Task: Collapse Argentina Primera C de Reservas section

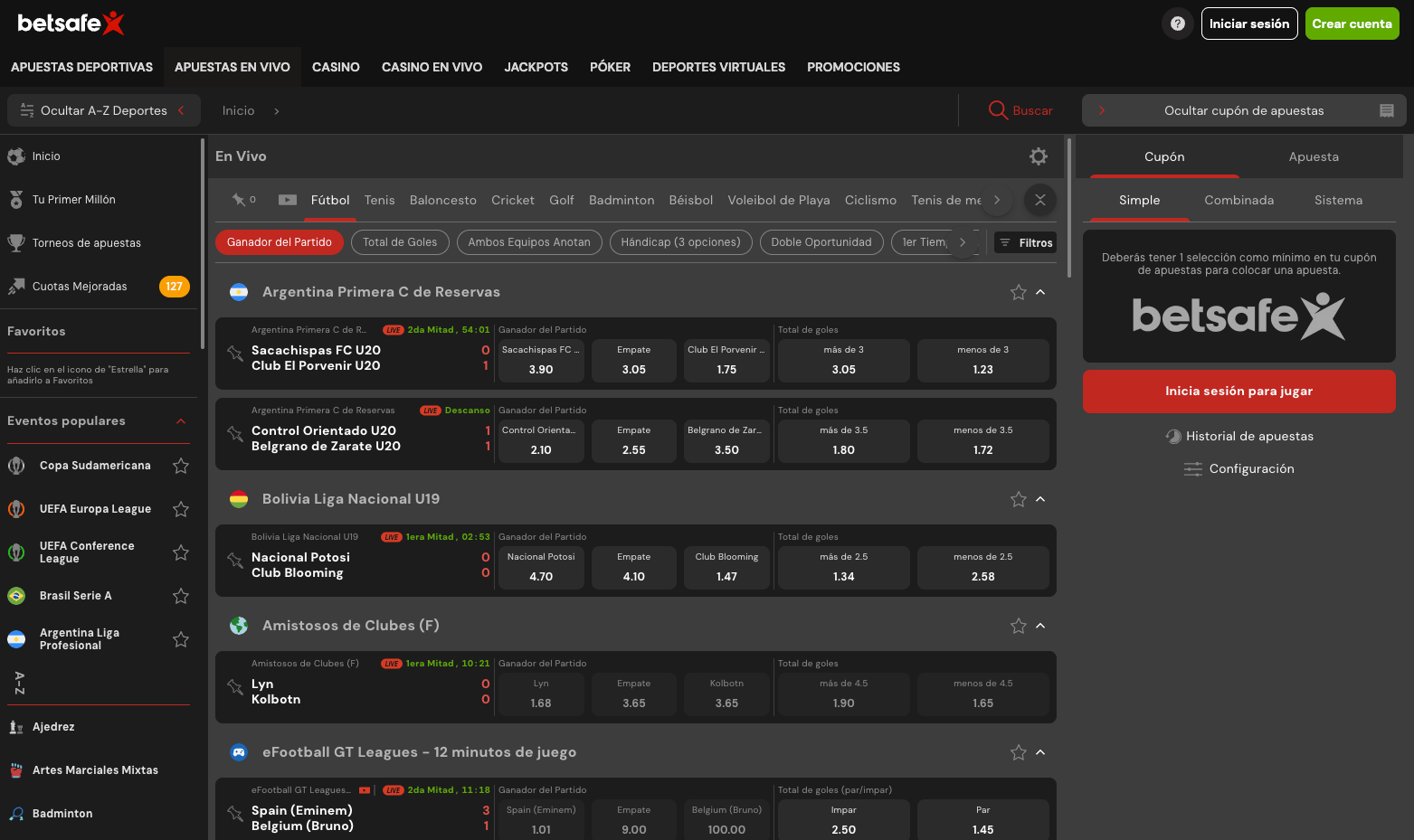Action: click(1040, 292)
